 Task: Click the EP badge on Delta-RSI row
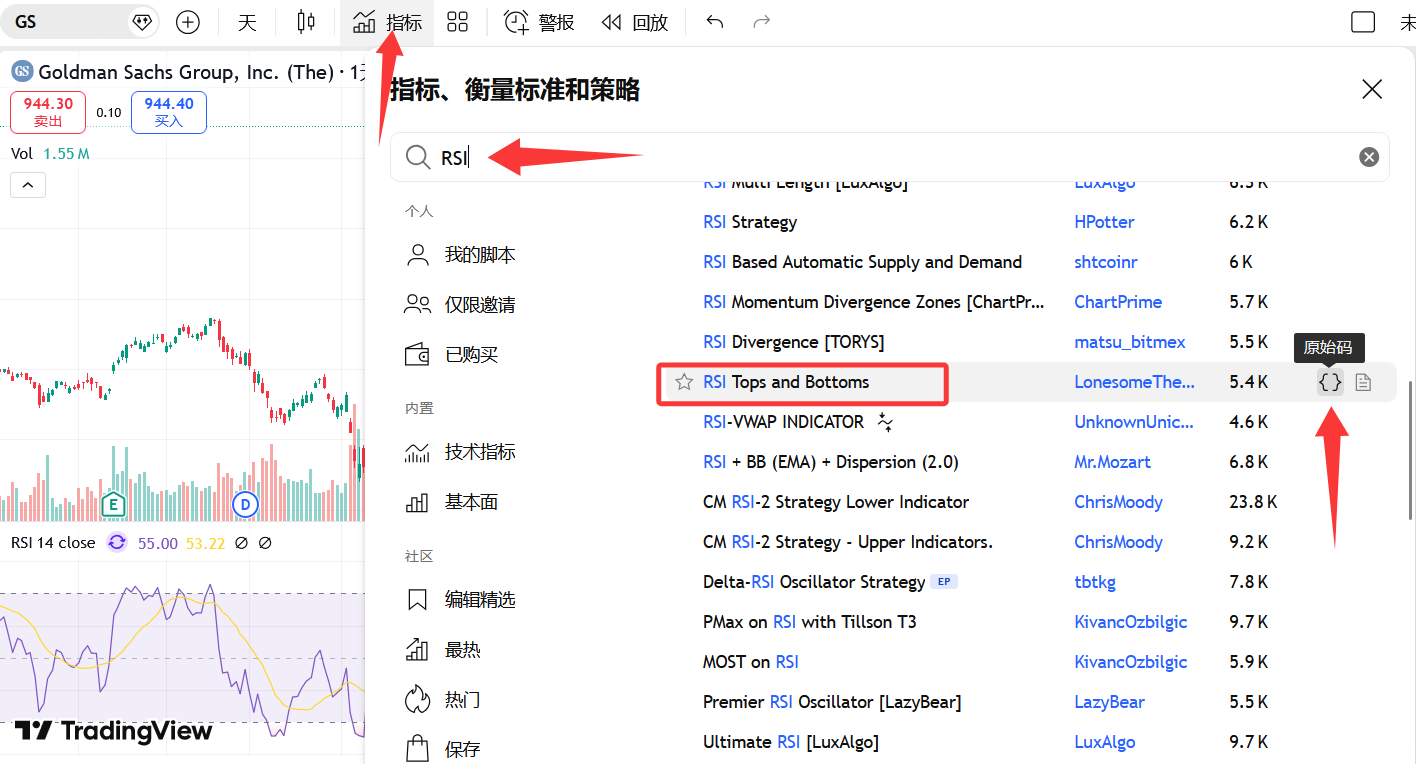pos(944,581)
